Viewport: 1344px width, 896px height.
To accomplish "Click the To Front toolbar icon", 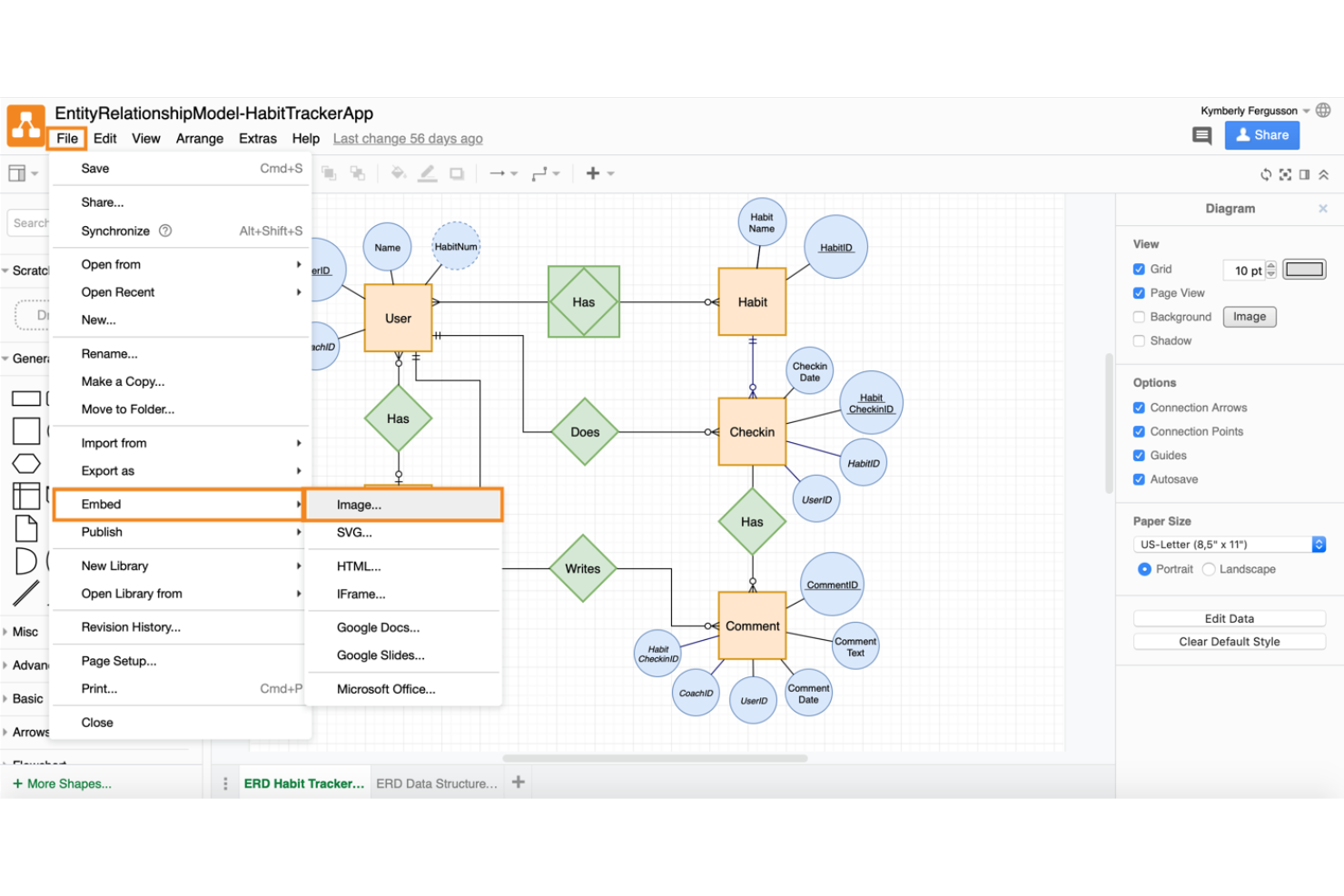I will pyautogui.click(x=329, y=173).
